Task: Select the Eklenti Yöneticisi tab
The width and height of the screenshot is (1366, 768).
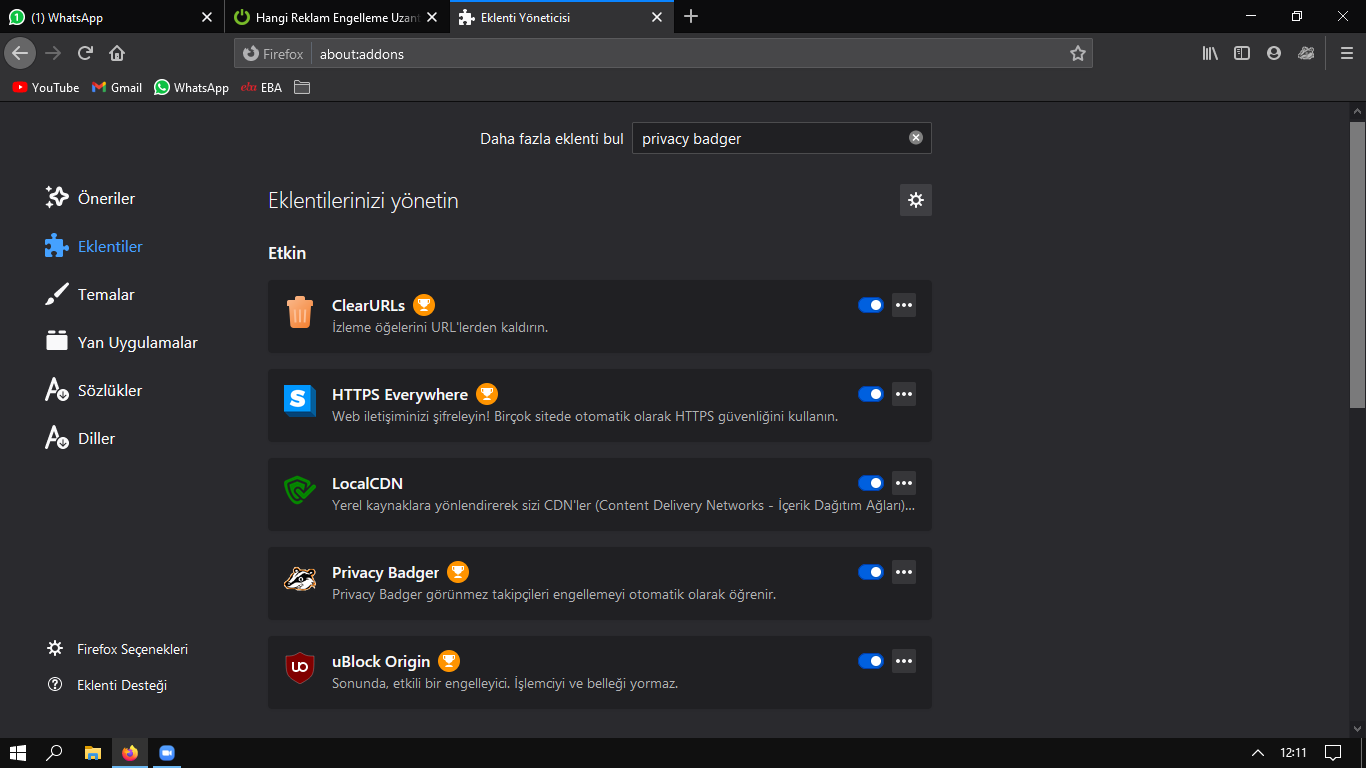Action: click(x=561, y=17)
